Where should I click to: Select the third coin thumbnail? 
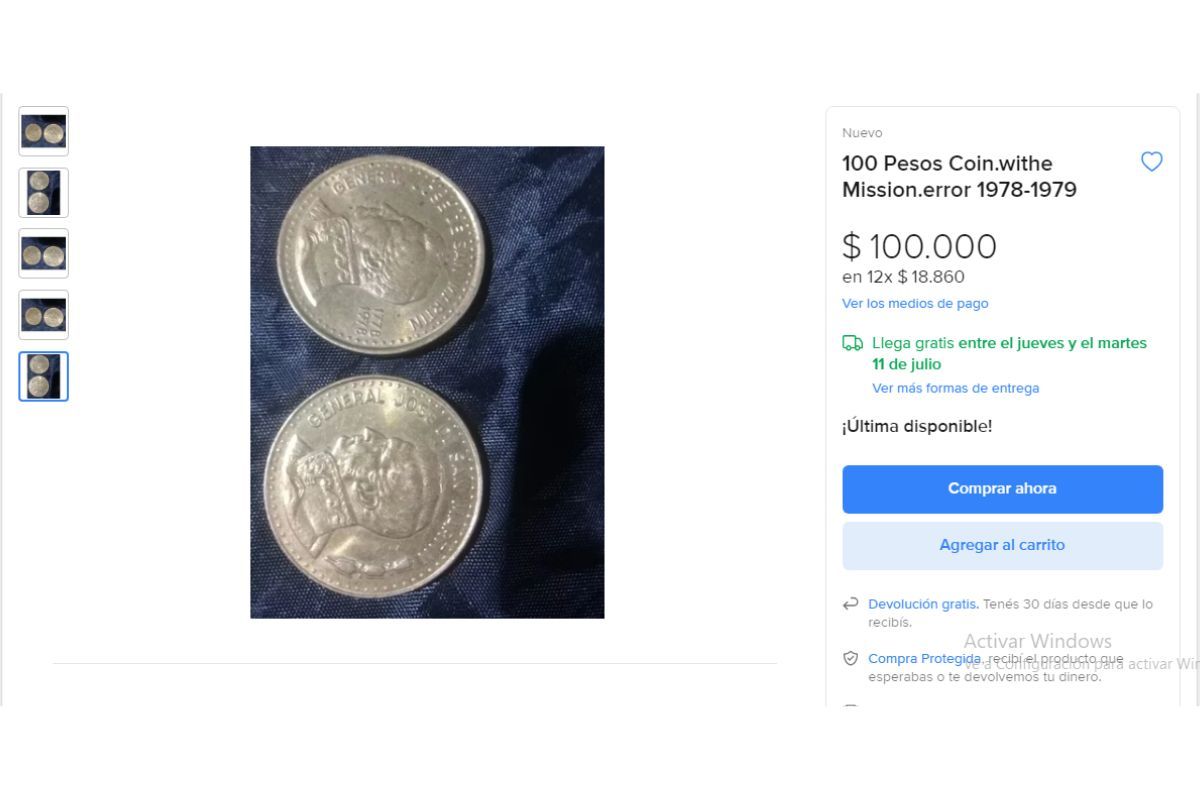44,254
